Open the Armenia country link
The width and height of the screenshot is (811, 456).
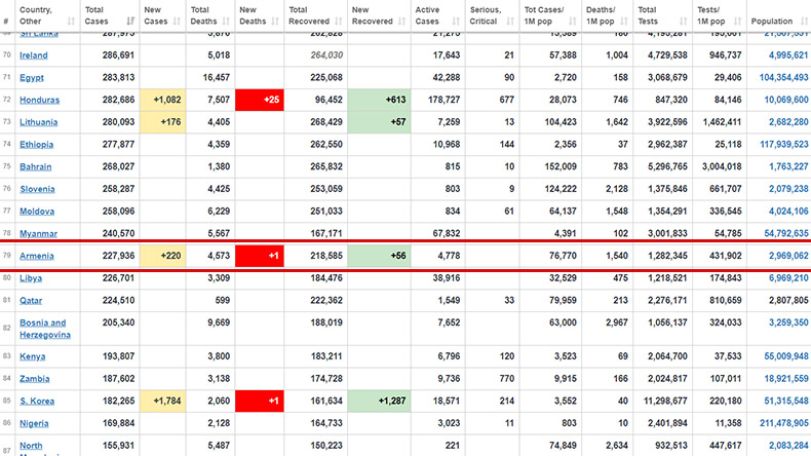37,256
